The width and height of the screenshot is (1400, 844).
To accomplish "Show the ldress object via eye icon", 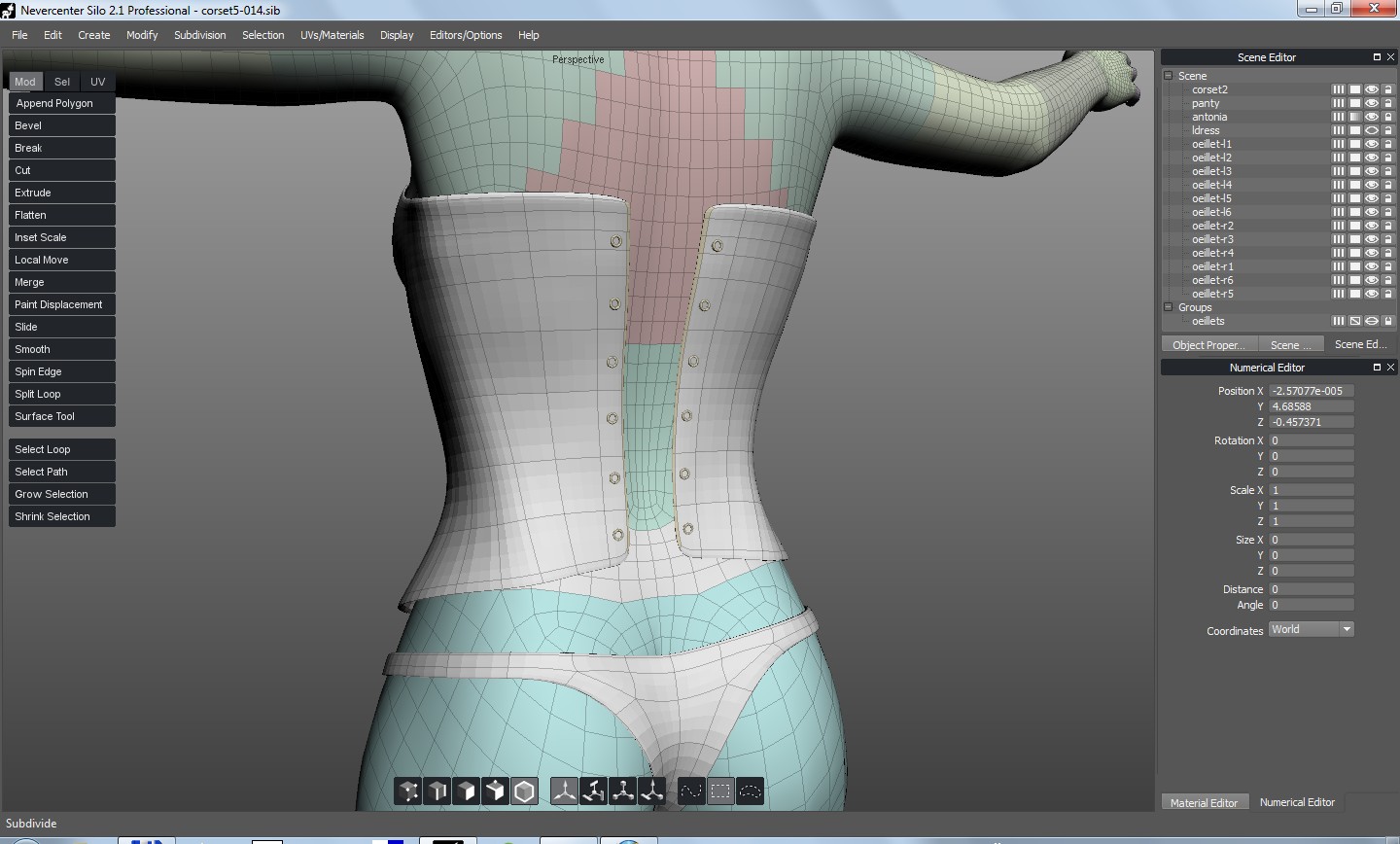I will pos(1371,130).
